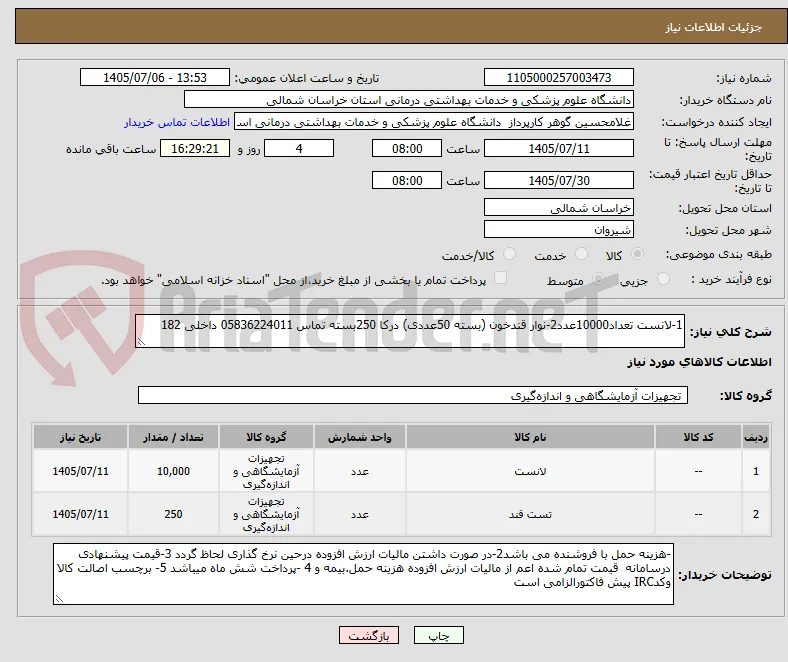Click the unit عدد in تست قند row
Viewport: 788px width, 662px height.
pos(360,514)
